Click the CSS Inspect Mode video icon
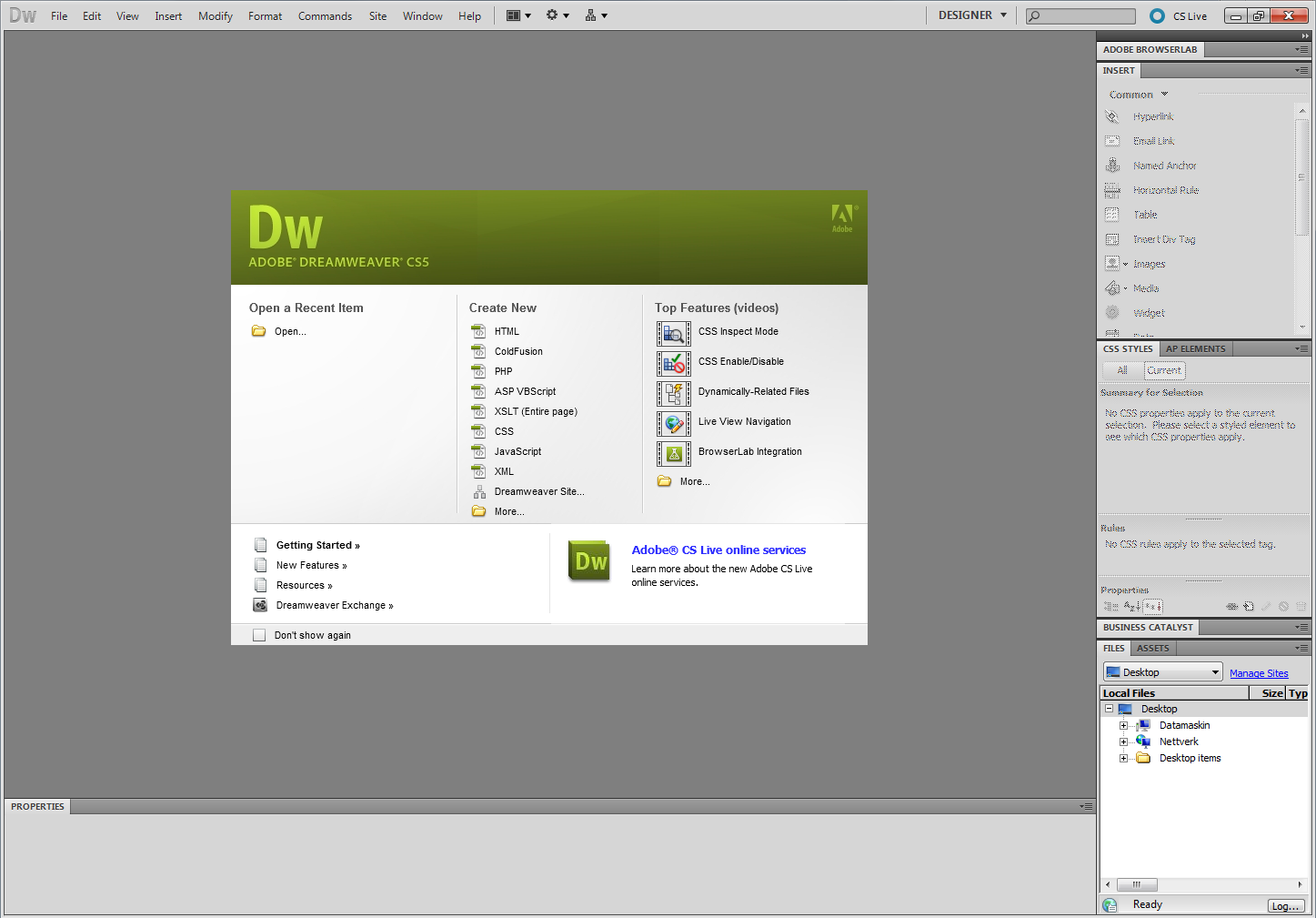Screen dimensions: 1316x918 click(x=674, y=333)
